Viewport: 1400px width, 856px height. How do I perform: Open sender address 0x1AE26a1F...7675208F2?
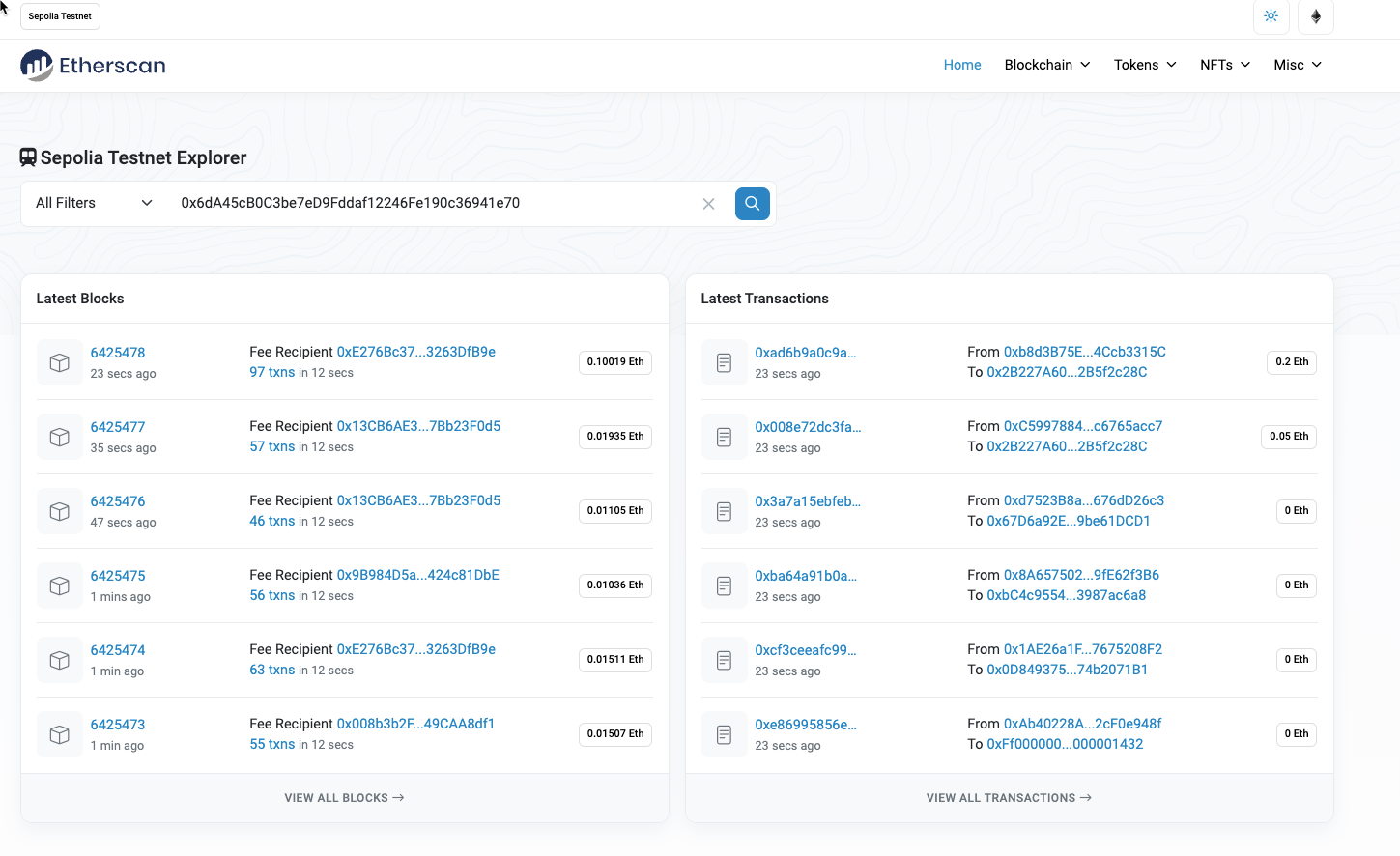point(1083,649)
